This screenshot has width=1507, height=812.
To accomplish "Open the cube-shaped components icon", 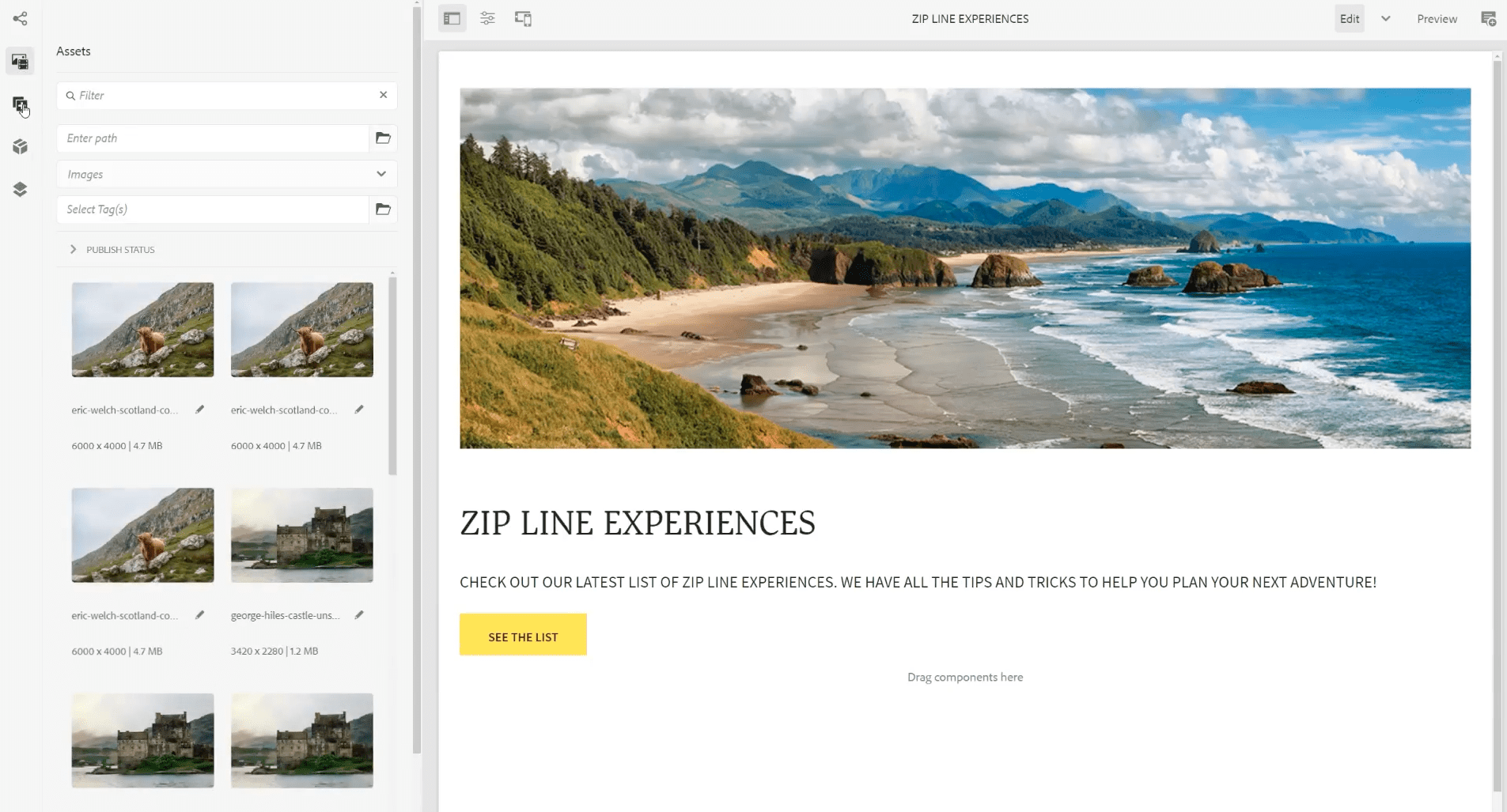I will [x=20, y=146].
